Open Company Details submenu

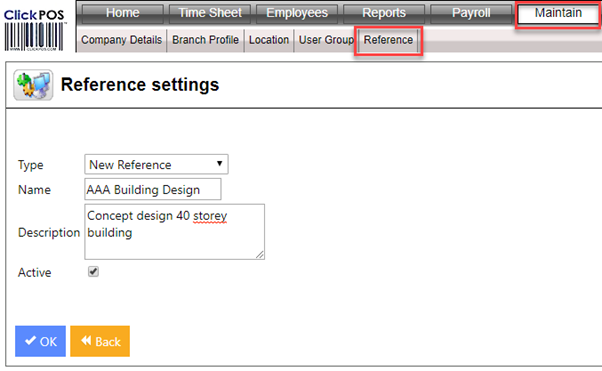click(x=122, y=40)
